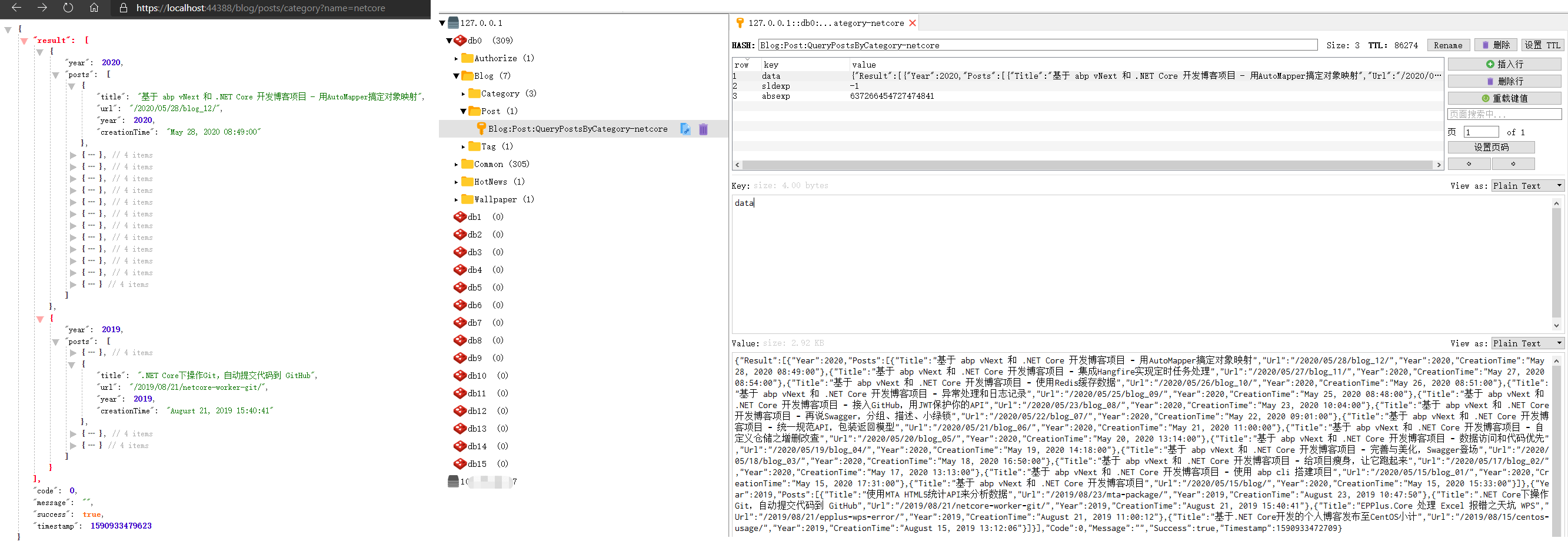Image resolution: width=1568 pixels, height=548 pixels.
Task: Click the 插入行 (insert row) button
Action: point(1504,65)
